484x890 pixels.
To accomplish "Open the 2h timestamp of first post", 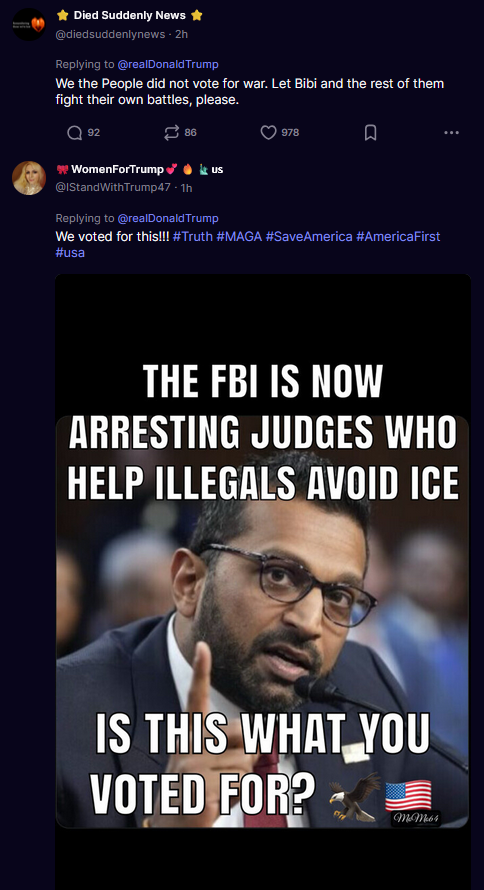I will click(182, 34).
